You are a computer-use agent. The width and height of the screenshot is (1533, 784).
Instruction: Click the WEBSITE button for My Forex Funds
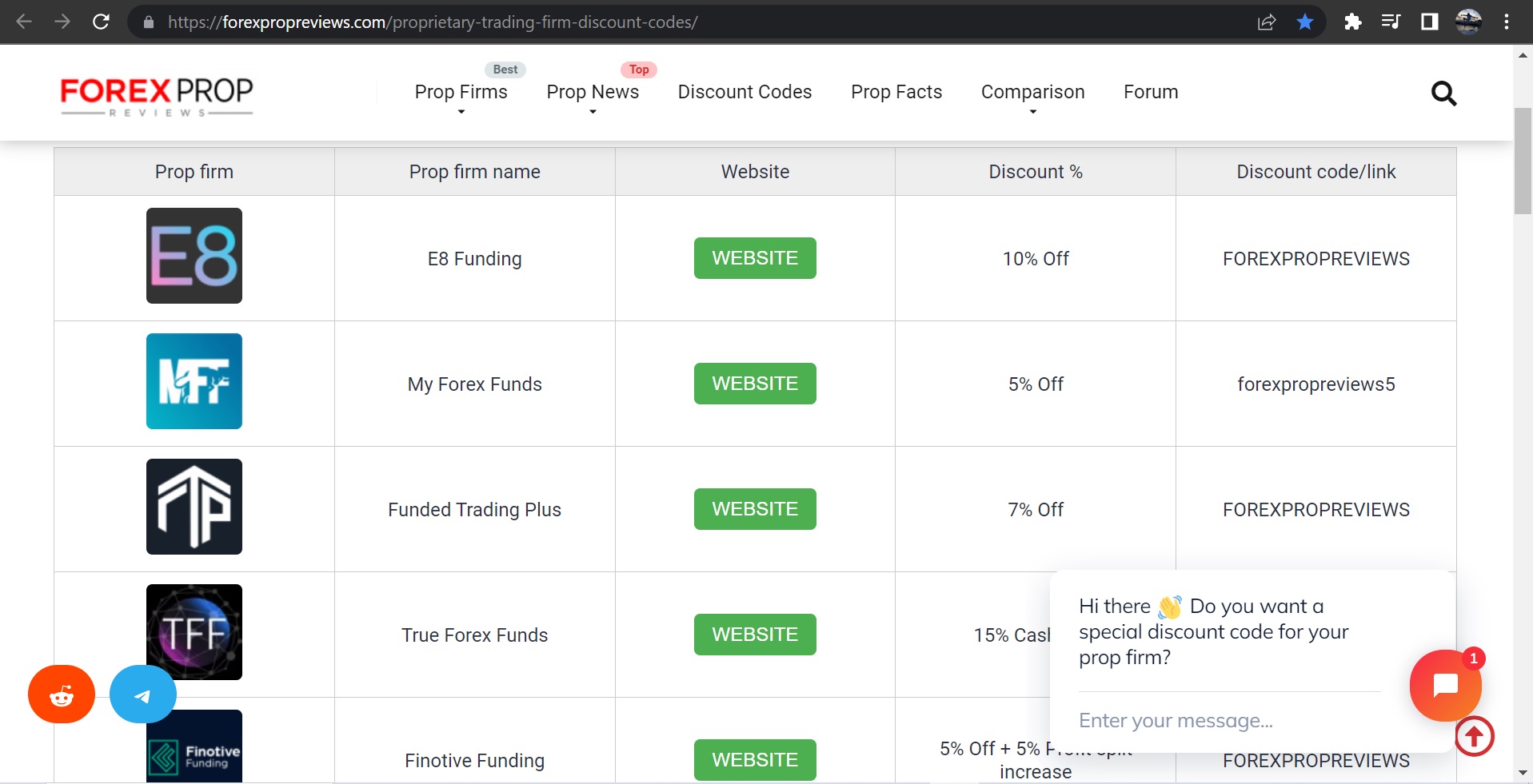click(755, 384)
